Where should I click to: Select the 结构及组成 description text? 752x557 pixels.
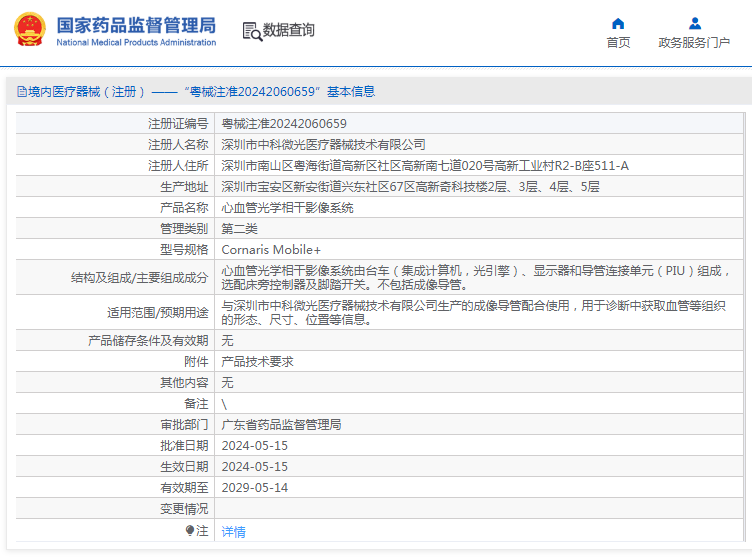point(476,277)
